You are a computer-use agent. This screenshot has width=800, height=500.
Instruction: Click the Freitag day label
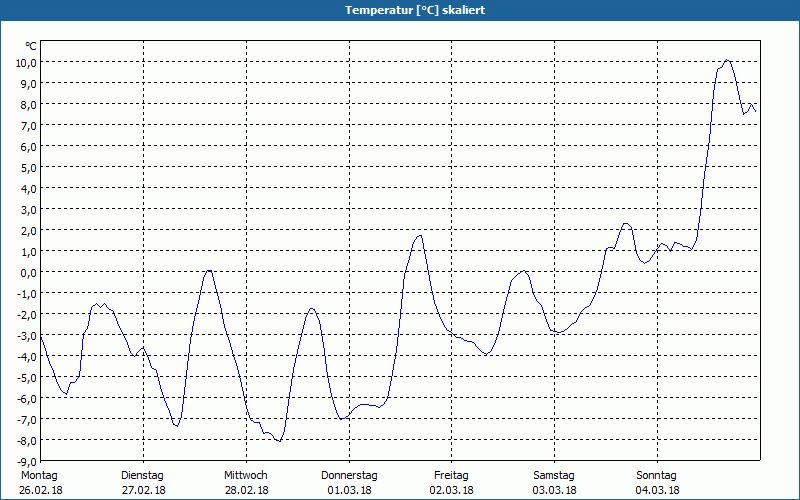tap(451, 476)
